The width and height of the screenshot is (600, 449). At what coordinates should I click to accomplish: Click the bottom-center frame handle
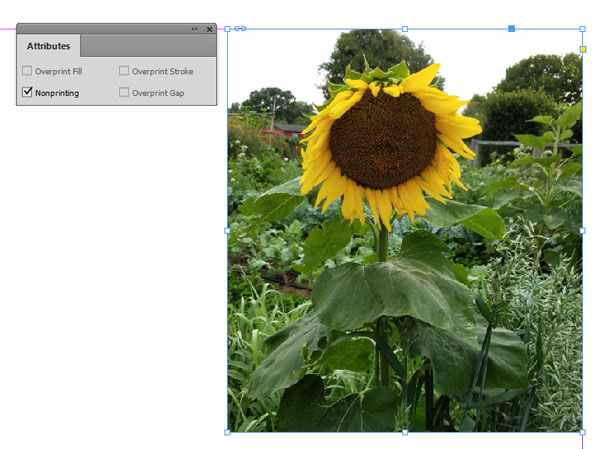coord(405,432)
